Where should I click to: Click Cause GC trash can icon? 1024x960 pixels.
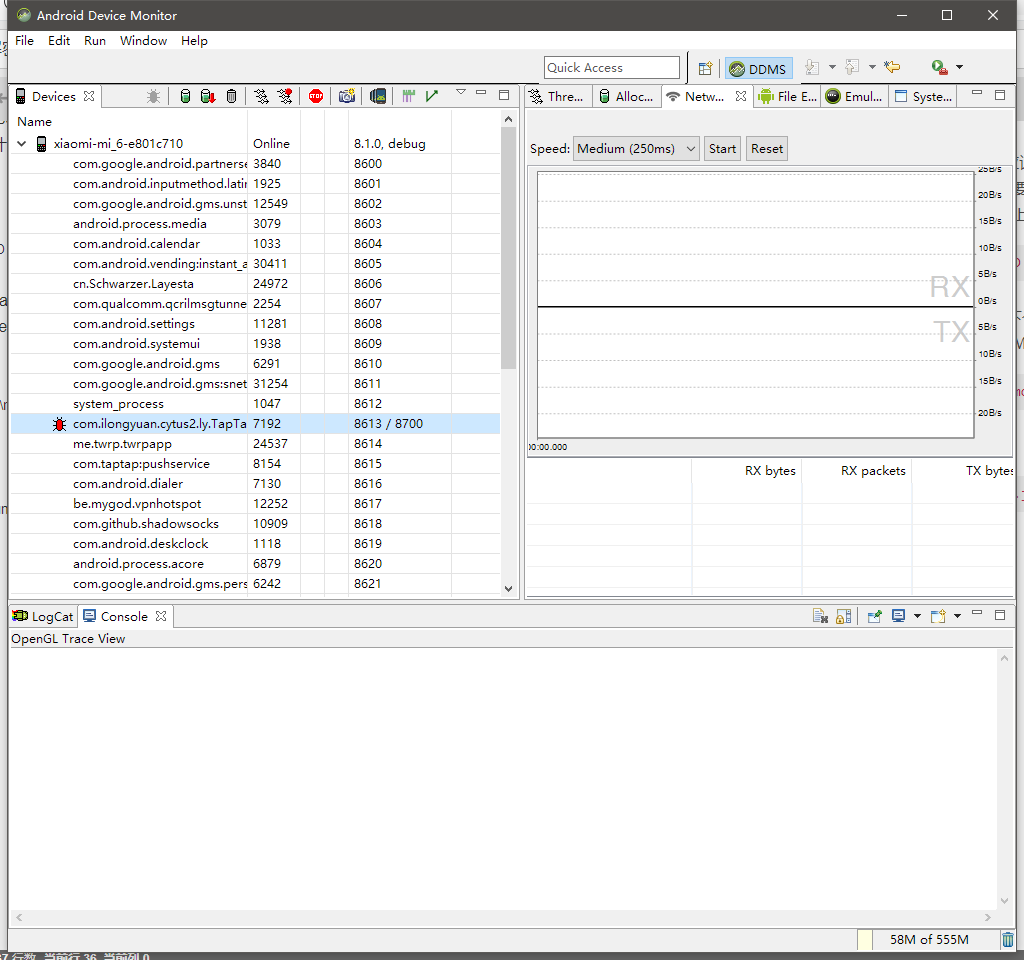coord(231,97)
